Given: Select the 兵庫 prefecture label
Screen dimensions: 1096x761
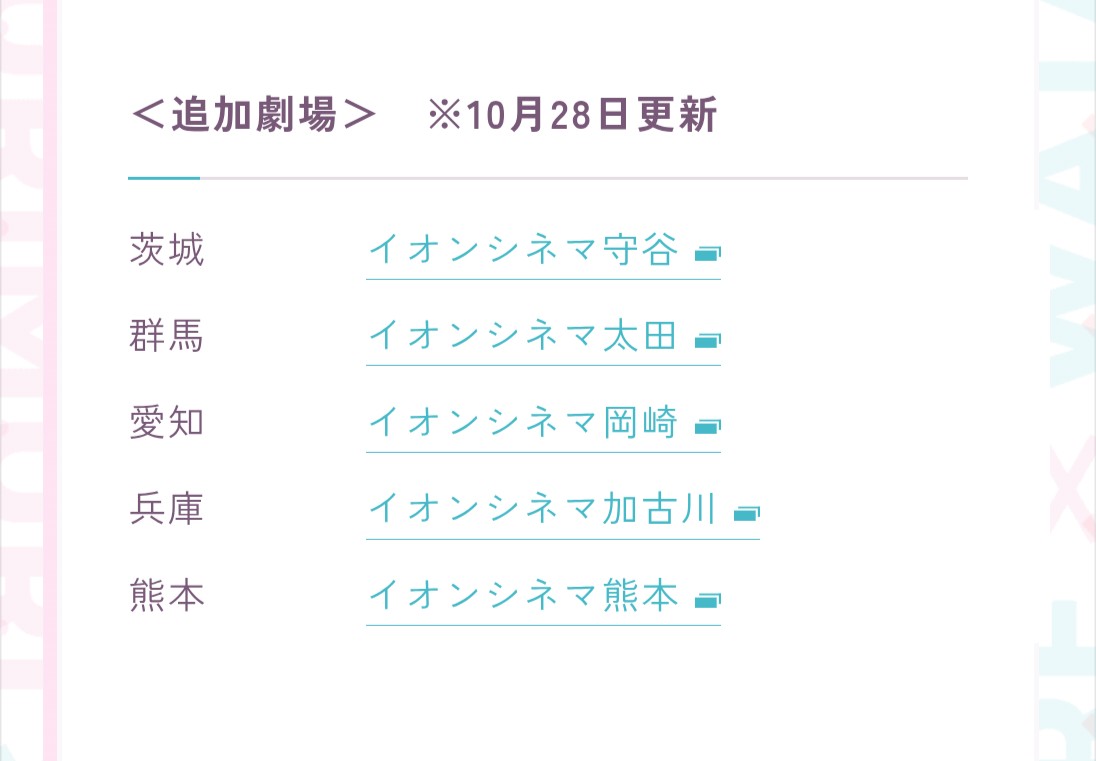Looking at the screenshot, I should pyautogui.click(x=167, y=510).
